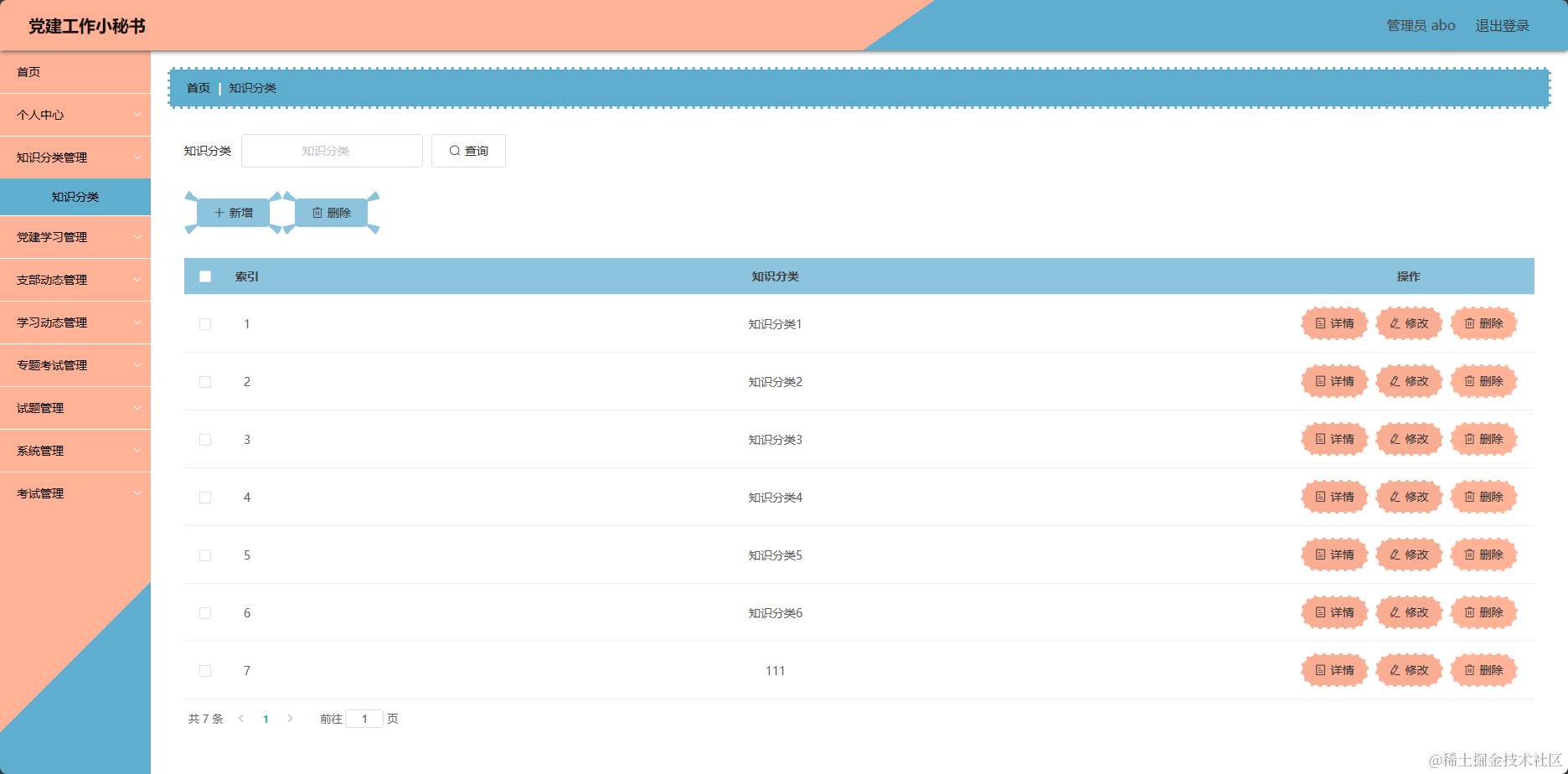Expand the 个人中心 sidebar menu
The height and width of the screenshot is (774, 1568).
pyautogui.click(x=75, y=115)
